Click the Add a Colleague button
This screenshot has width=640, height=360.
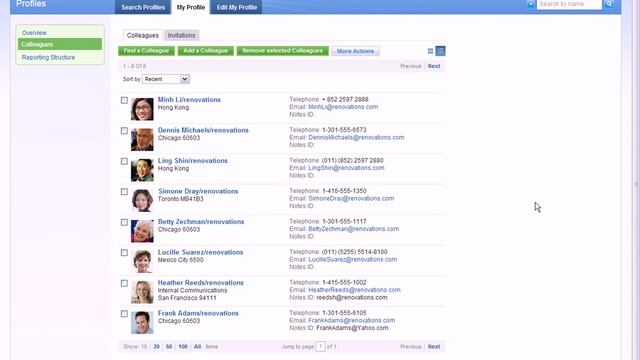(206, 51)
